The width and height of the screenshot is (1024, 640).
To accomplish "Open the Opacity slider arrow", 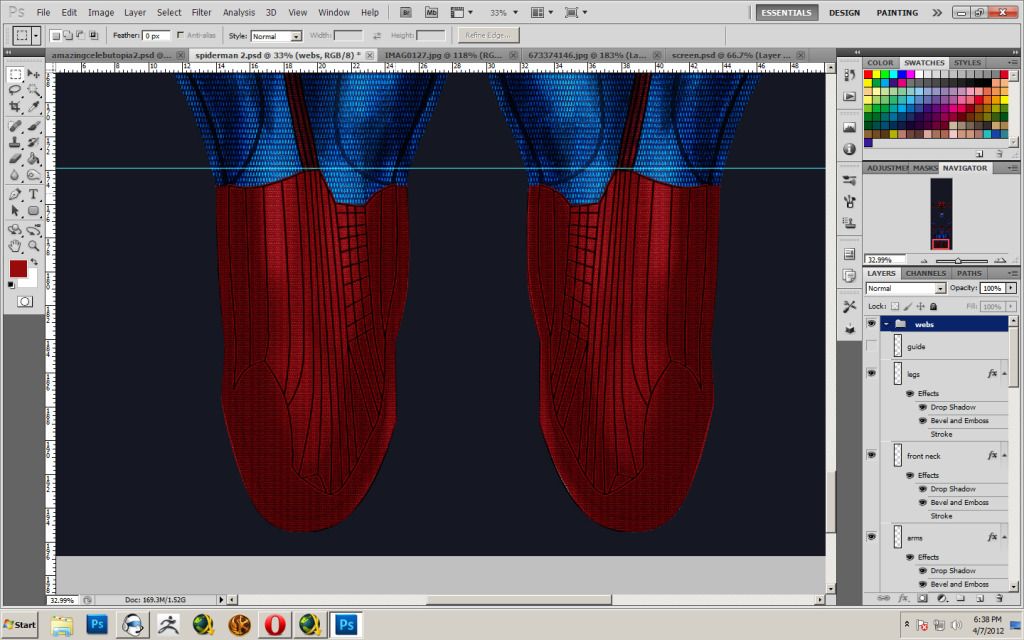I will [x=1011, y=288].
